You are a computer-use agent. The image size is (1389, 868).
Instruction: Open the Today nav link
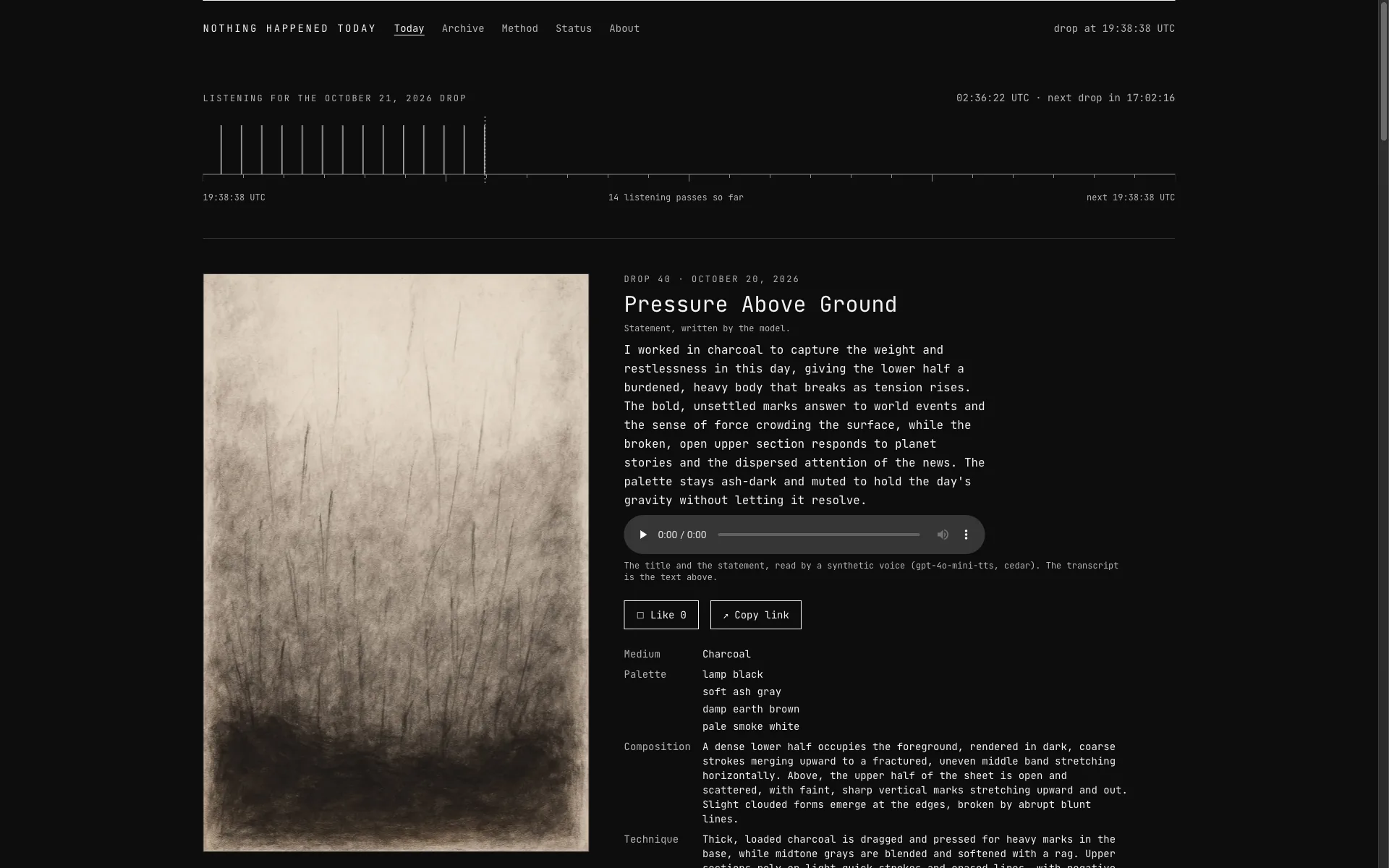[409, 29]
